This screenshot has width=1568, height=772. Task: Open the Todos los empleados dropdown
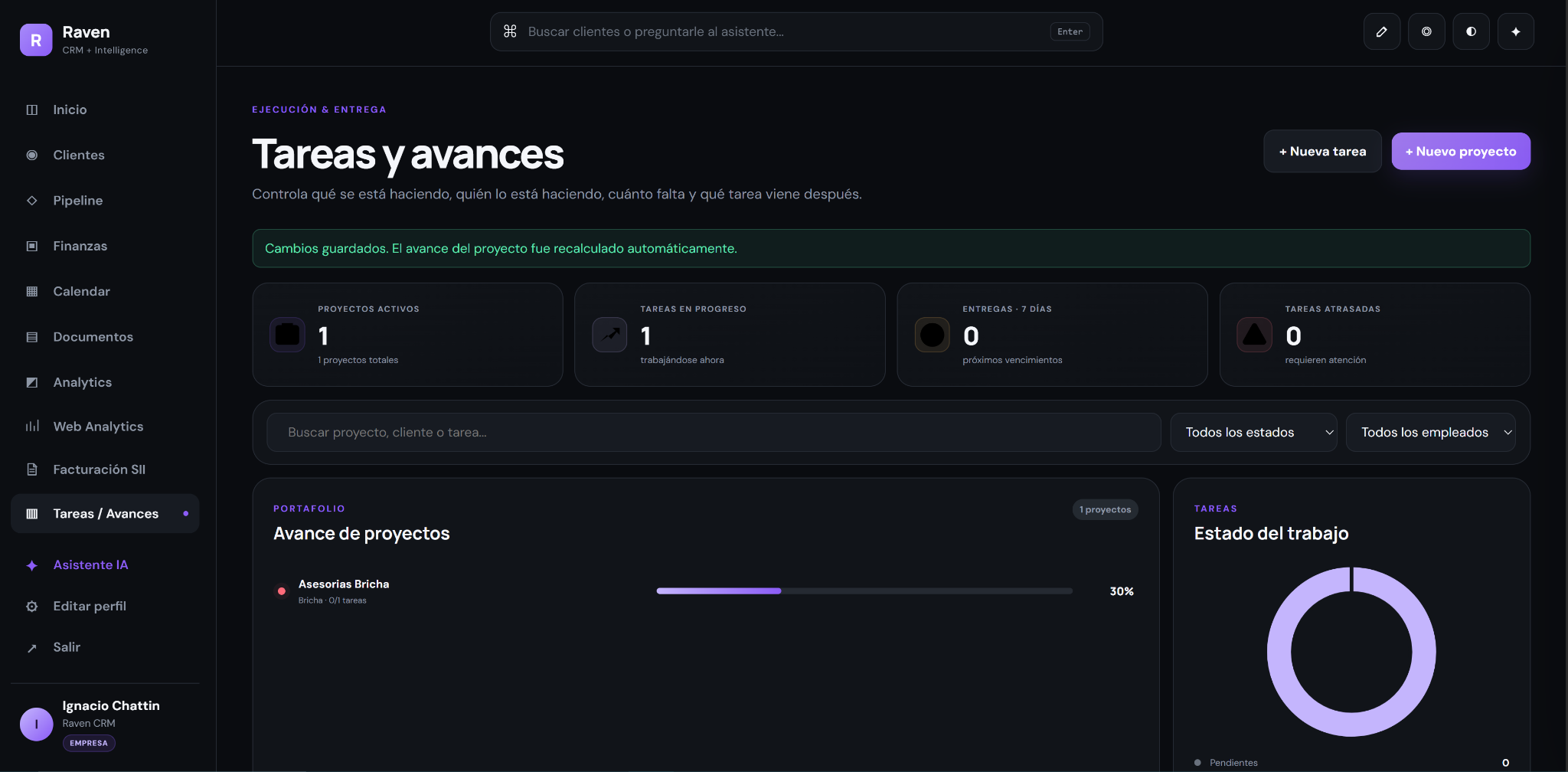pos(1430,433)
